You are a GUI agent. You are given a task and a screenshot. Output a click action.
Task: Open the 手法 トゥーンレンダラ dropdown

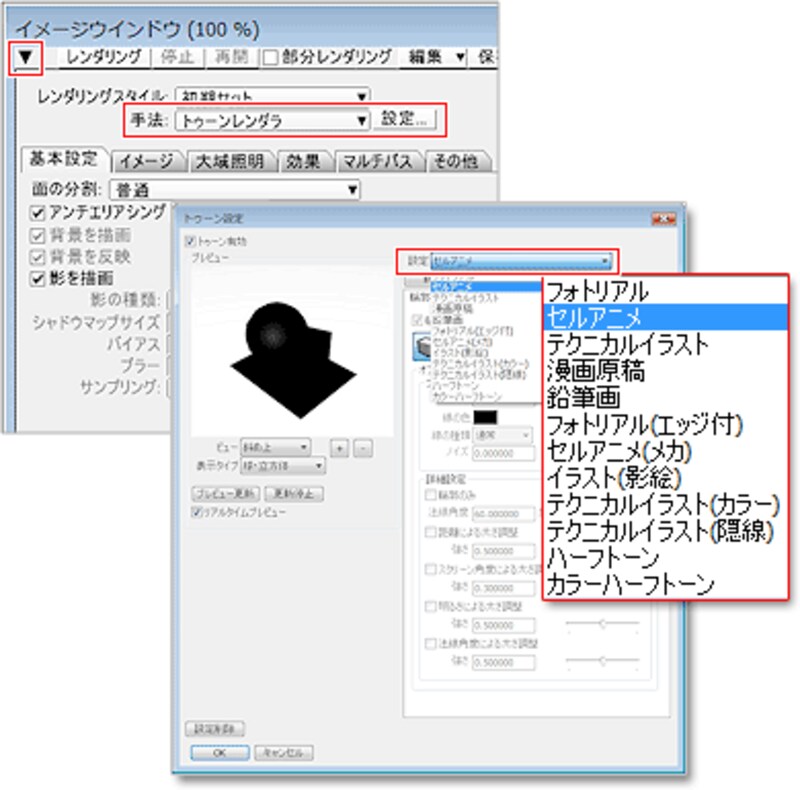pyautogui.click(x=272, y=120)
